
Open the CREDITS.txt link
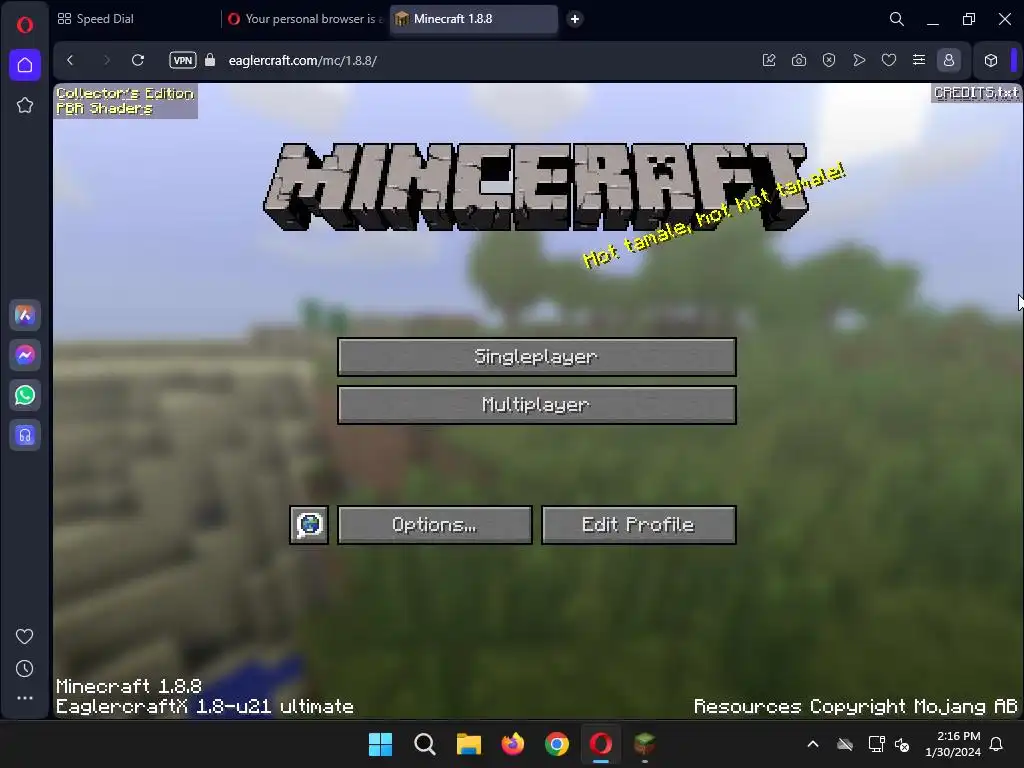[x=976, y=93]
